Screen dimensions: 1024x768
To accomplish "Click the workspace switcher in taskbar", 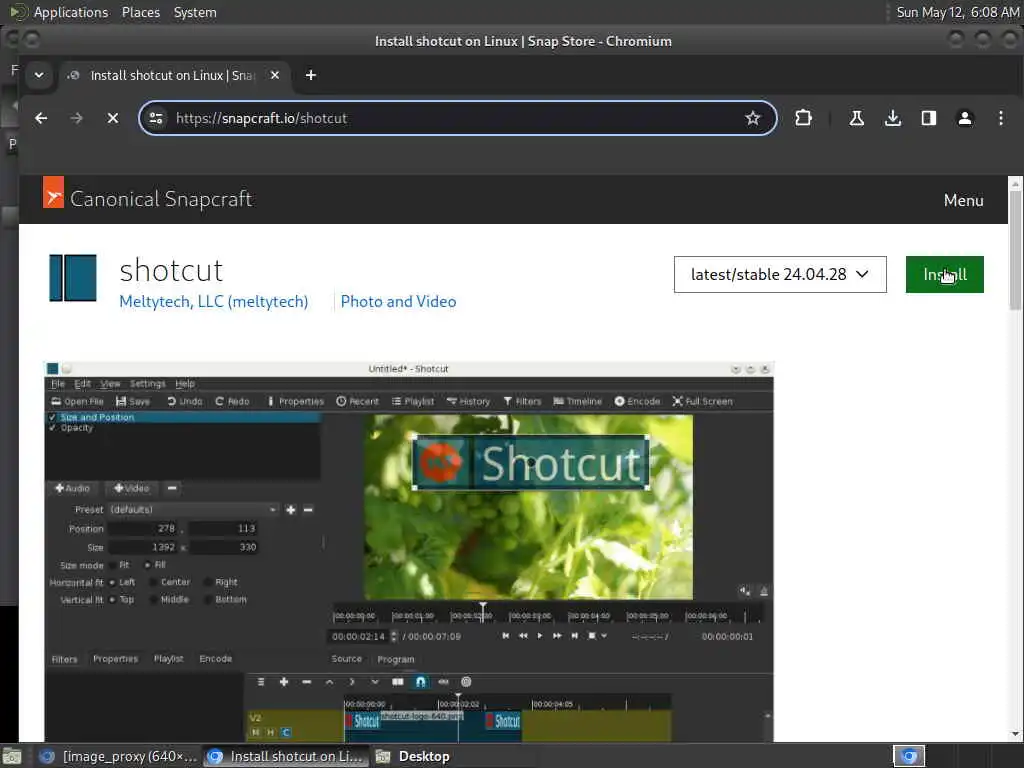I will (908, 756).
